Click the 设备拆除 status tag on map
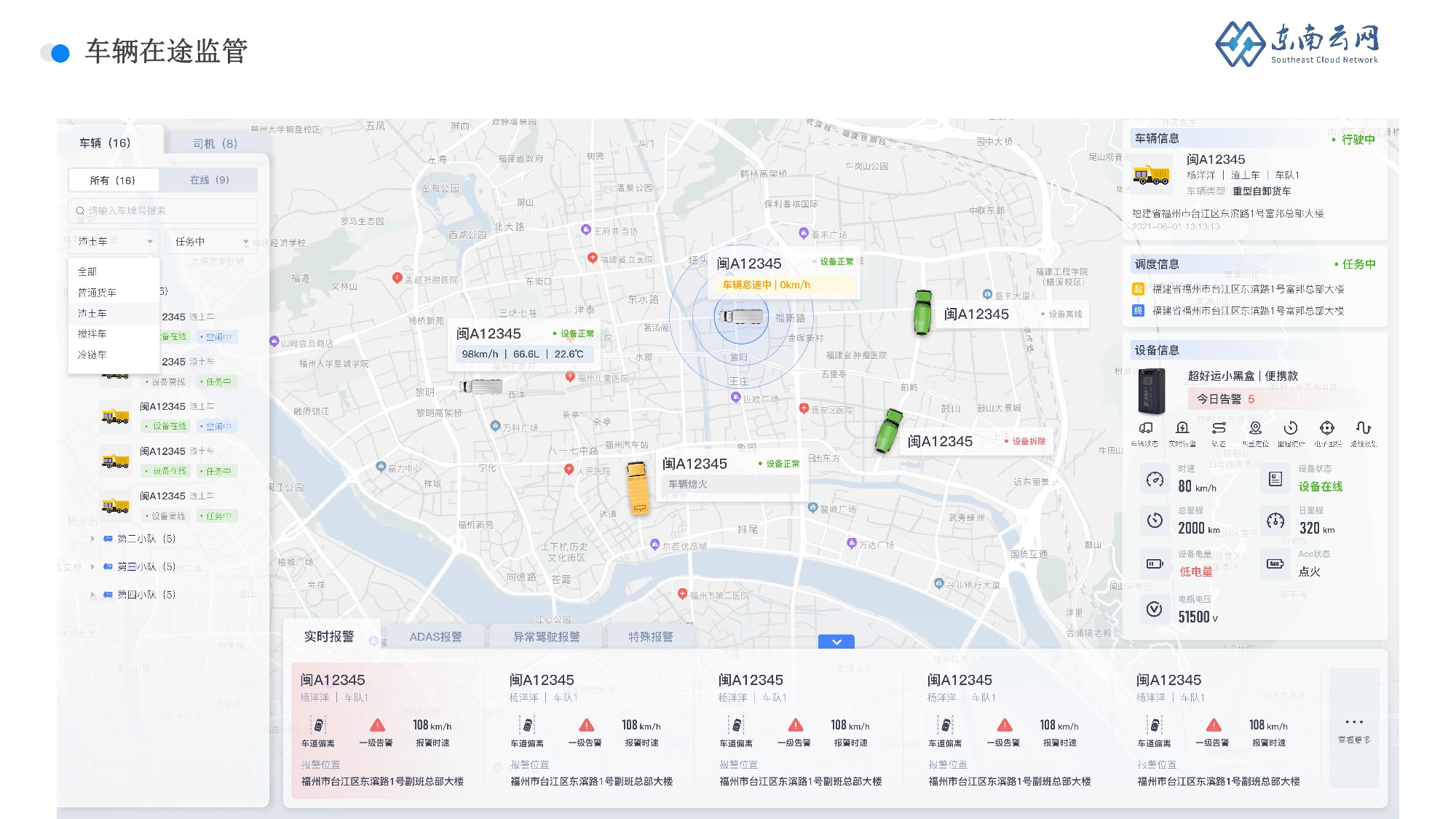The width and height of the screenshot is (1456, 819). pos(1026,441)
